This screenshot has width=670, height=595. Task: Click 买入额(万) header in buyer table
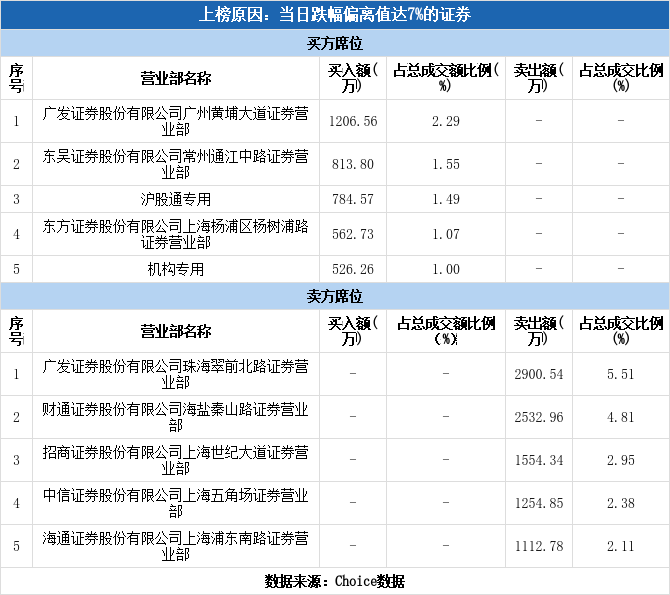coord(353,78)
